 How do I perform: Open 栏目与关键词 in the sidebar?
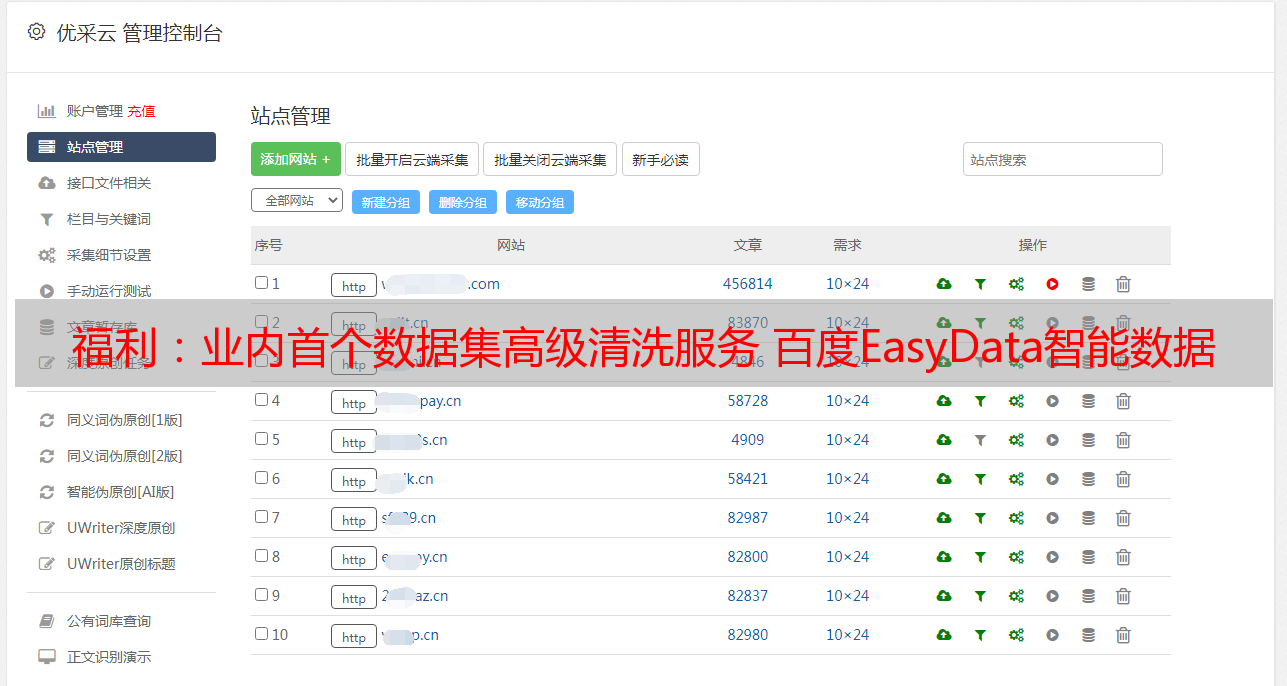tap(108, 219)
